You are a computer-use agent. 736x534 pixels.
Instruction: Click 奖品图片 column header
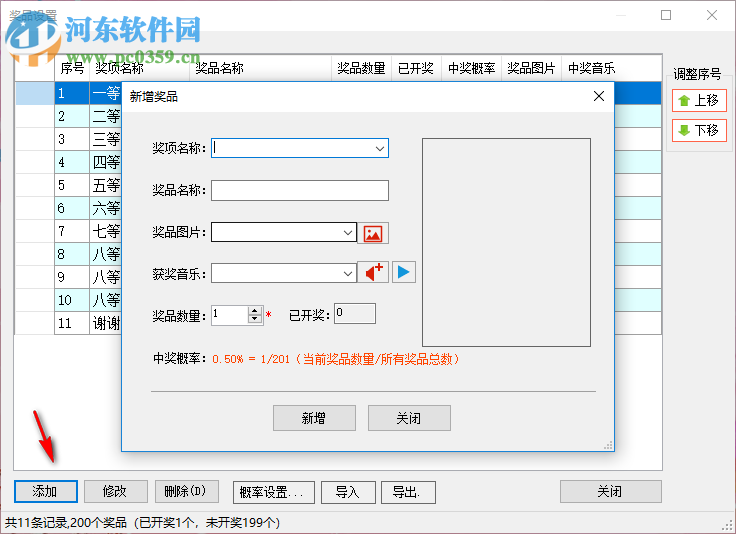[x=531, y=69]
